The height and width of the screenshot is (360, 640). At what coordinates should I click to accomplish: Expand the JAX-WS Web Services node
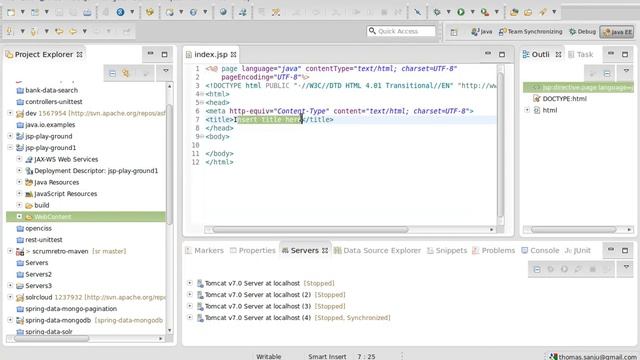pyautogui.click(x=19, y=159)
